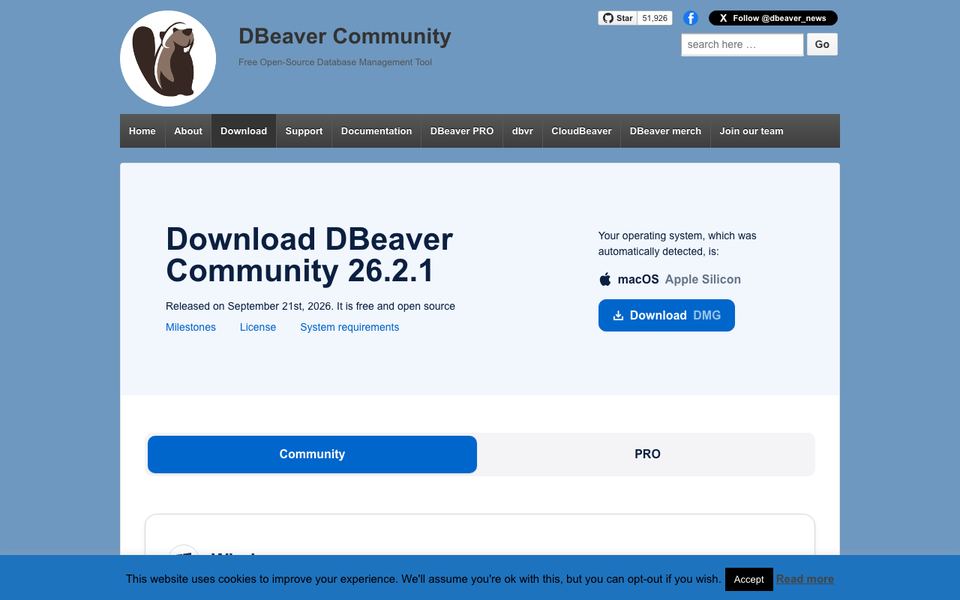Open the DBeaver merch menu item
This screenshot has height=600, width=960.
666,131
